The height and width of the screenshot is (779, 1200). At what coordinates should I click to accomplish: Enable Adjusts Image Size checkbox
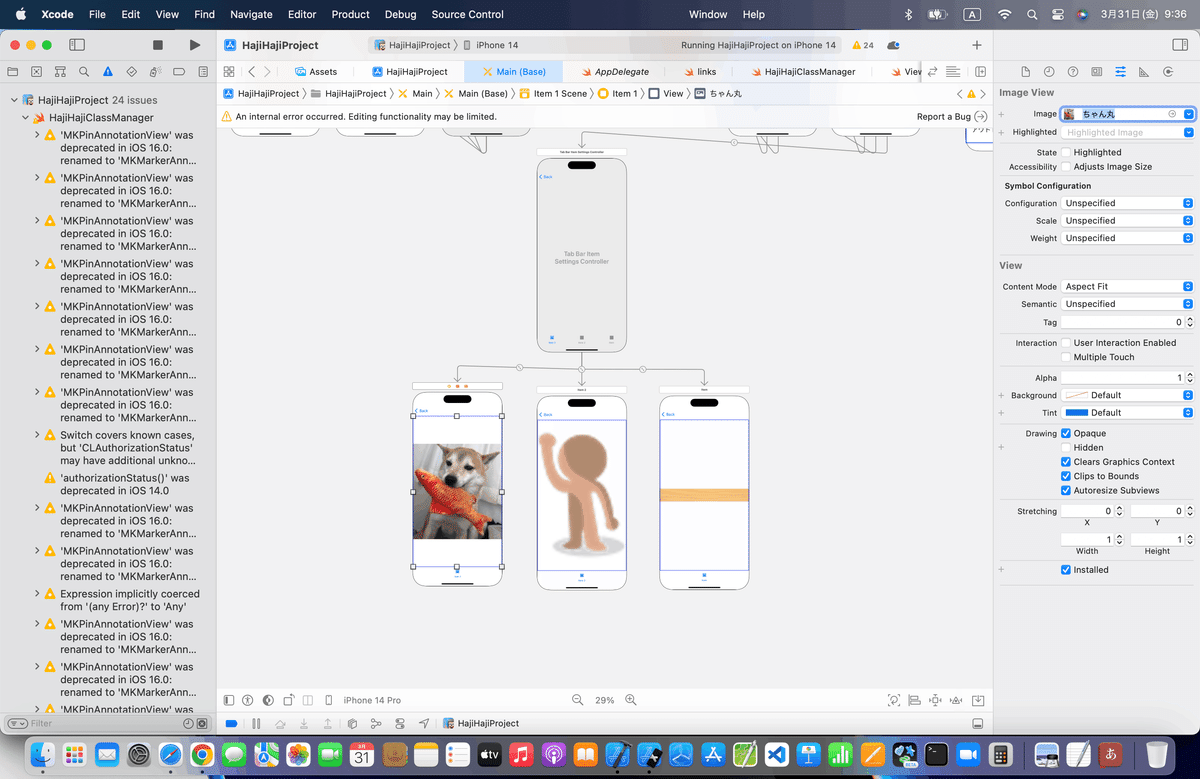pyautogui.click(x=1066, y=167)
